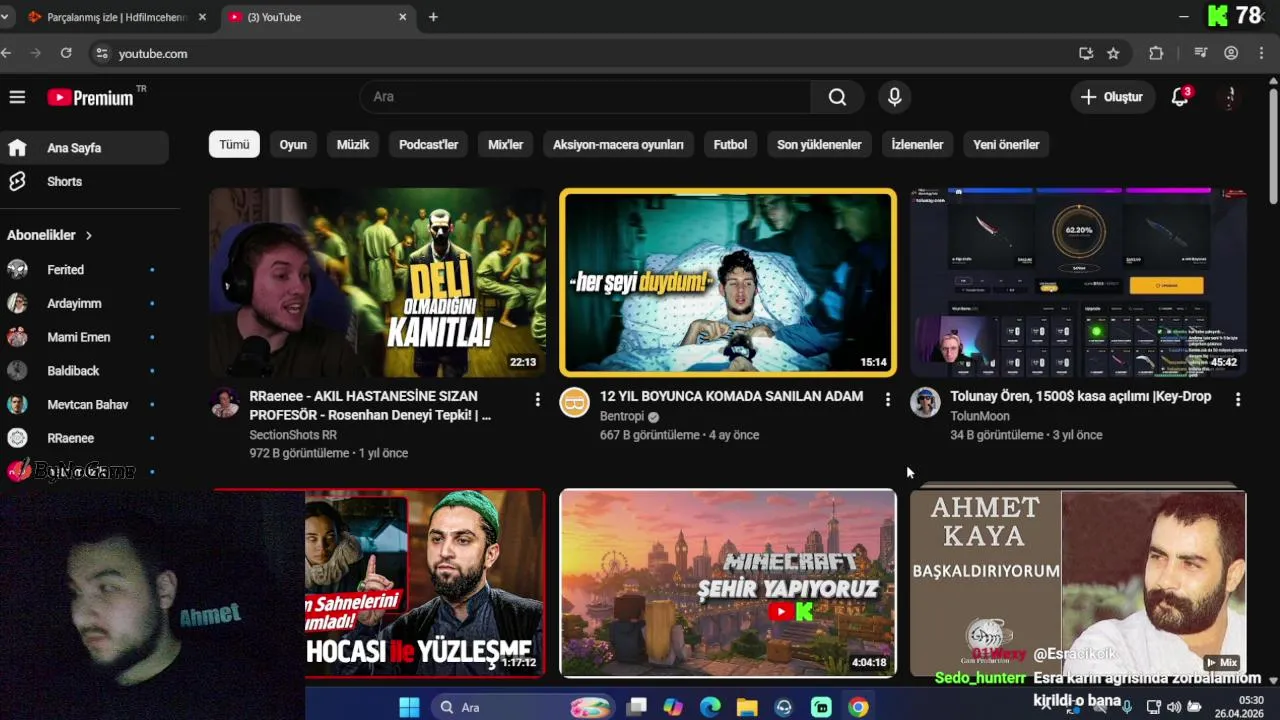Open TolunMoon channel avatar
This screenshot has width=1280, height=720.
pos(925,402)
